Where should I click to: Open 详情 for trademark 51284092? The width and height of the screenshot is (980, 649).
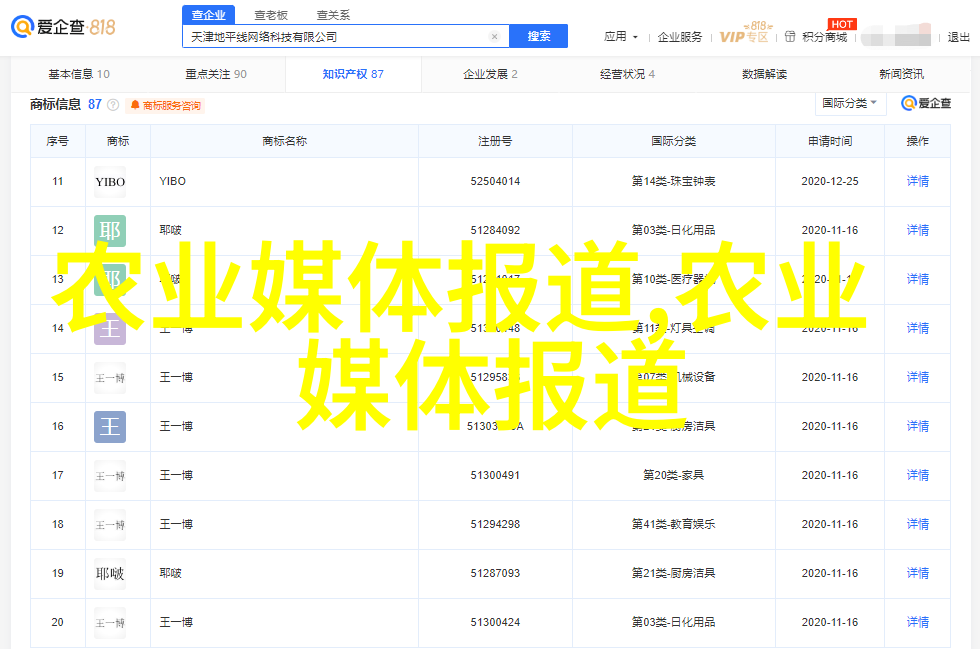click(918, 230)
